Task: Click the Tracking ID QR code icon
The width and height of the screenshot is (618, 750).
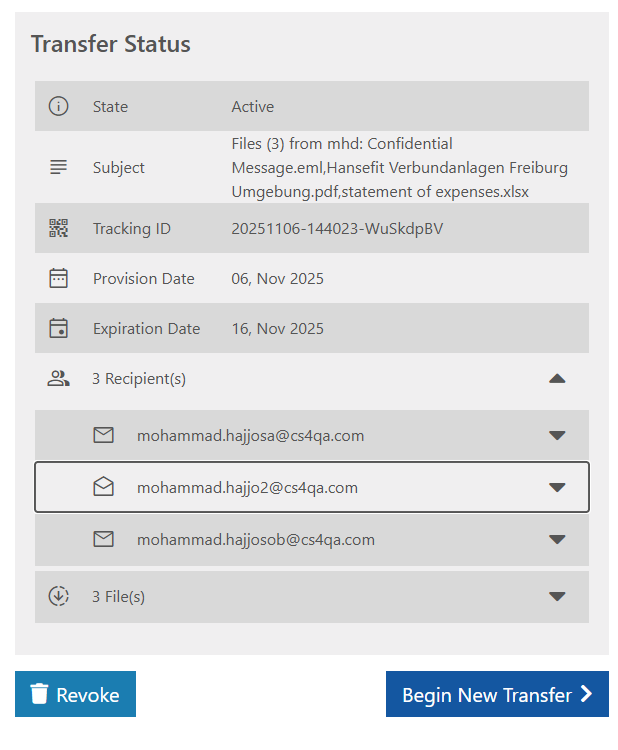Action: pyautogui.click(x=59, y=229)
